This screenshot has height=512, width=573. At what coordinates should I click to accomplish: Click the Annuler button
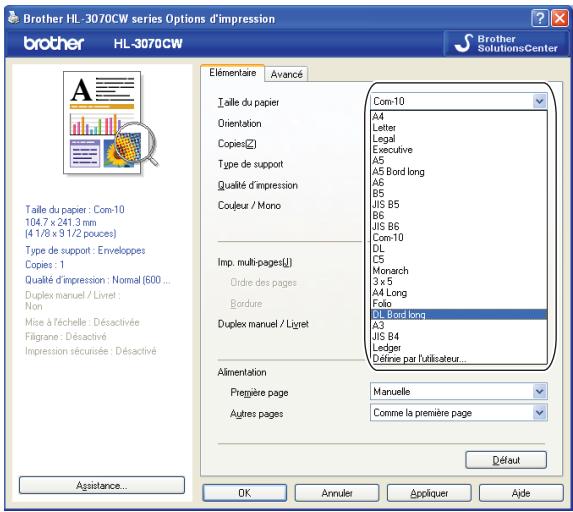coord(337,493)
